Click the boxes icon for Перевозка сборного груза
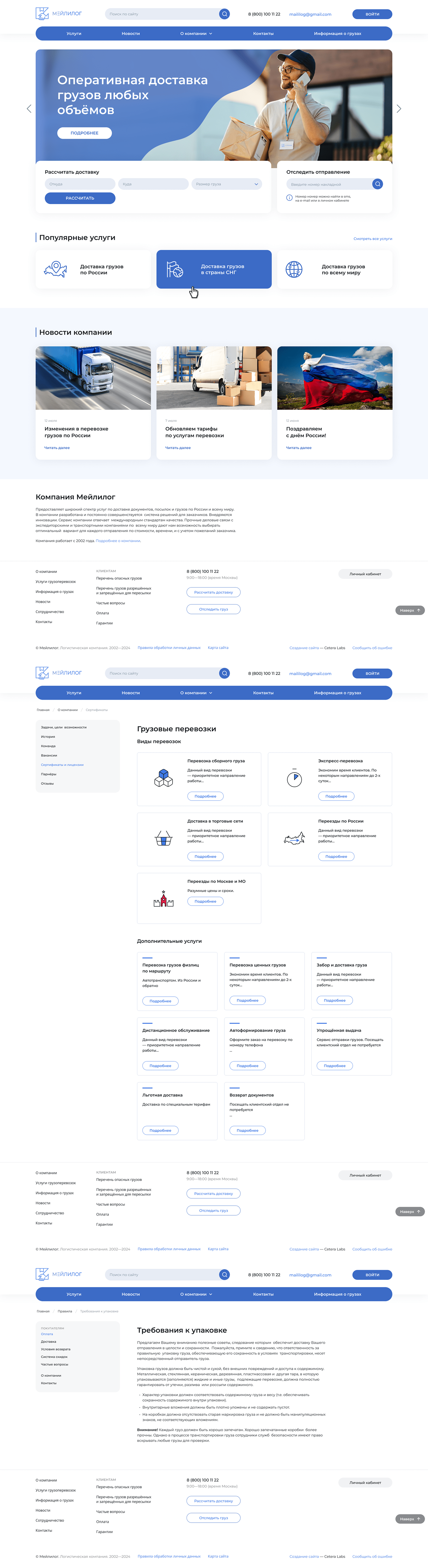This screenshot has width=428, height=1568. click(x=163, y=778)
